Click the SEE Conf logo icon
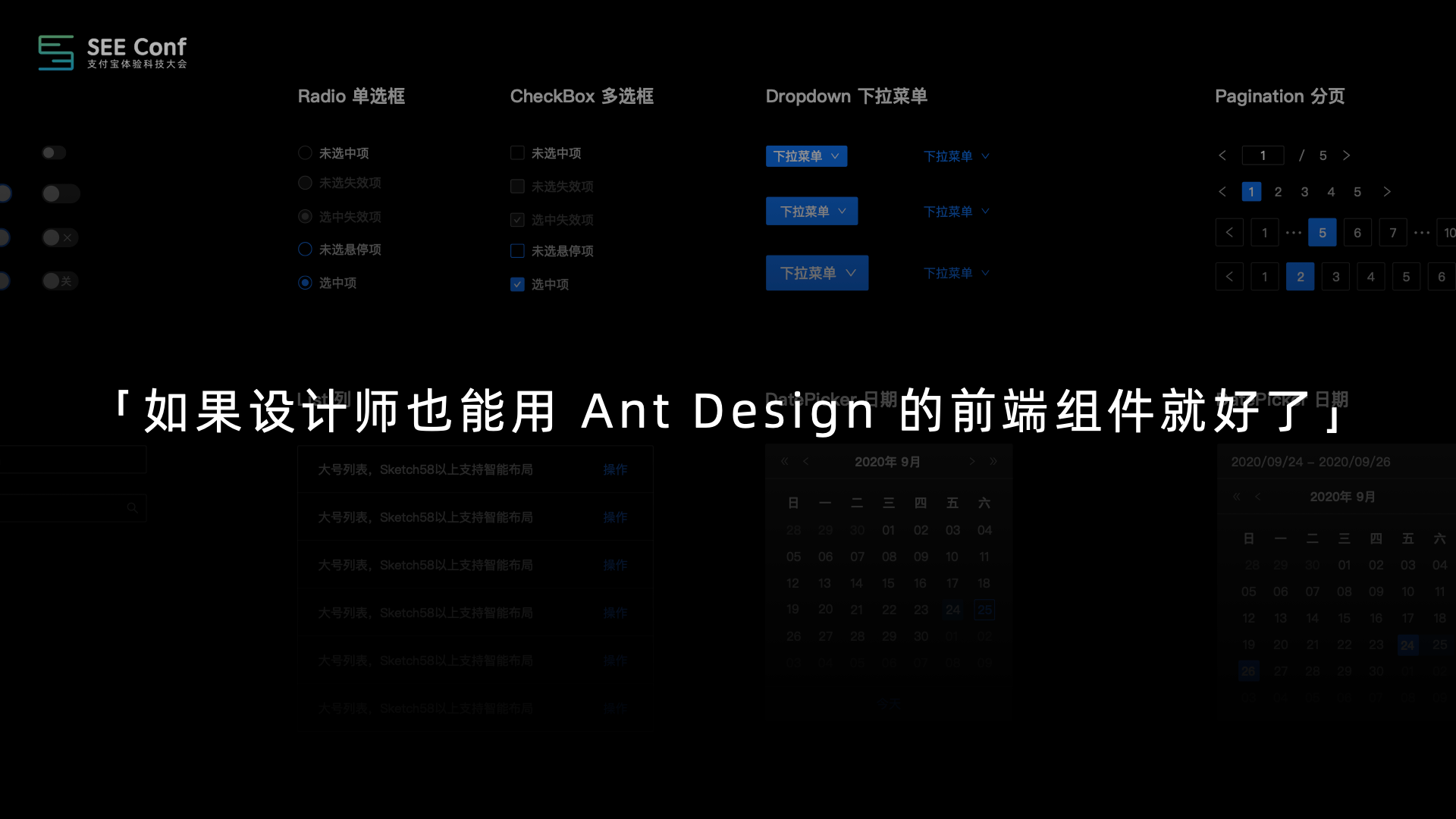The width and height of the screenshot is (1456, 819). click(x=56, y=52)
